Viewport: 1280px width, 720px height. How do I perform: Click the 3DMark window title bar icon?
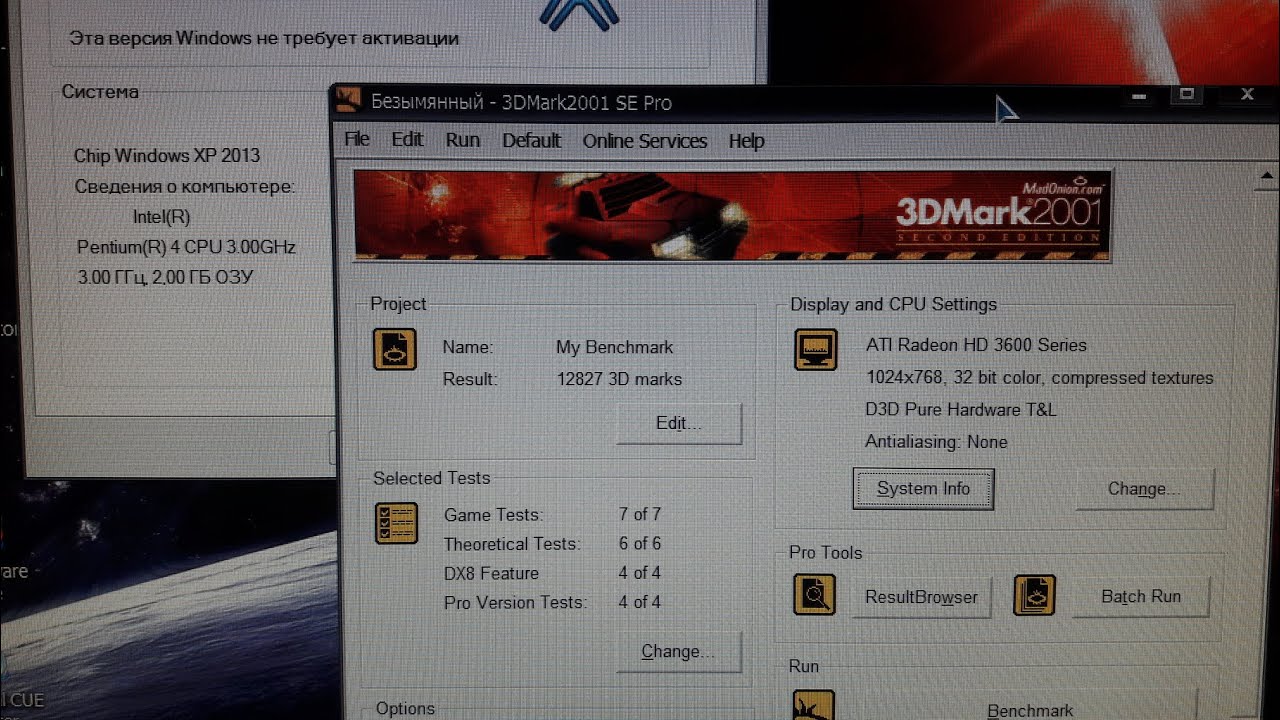tap(348, 100)
